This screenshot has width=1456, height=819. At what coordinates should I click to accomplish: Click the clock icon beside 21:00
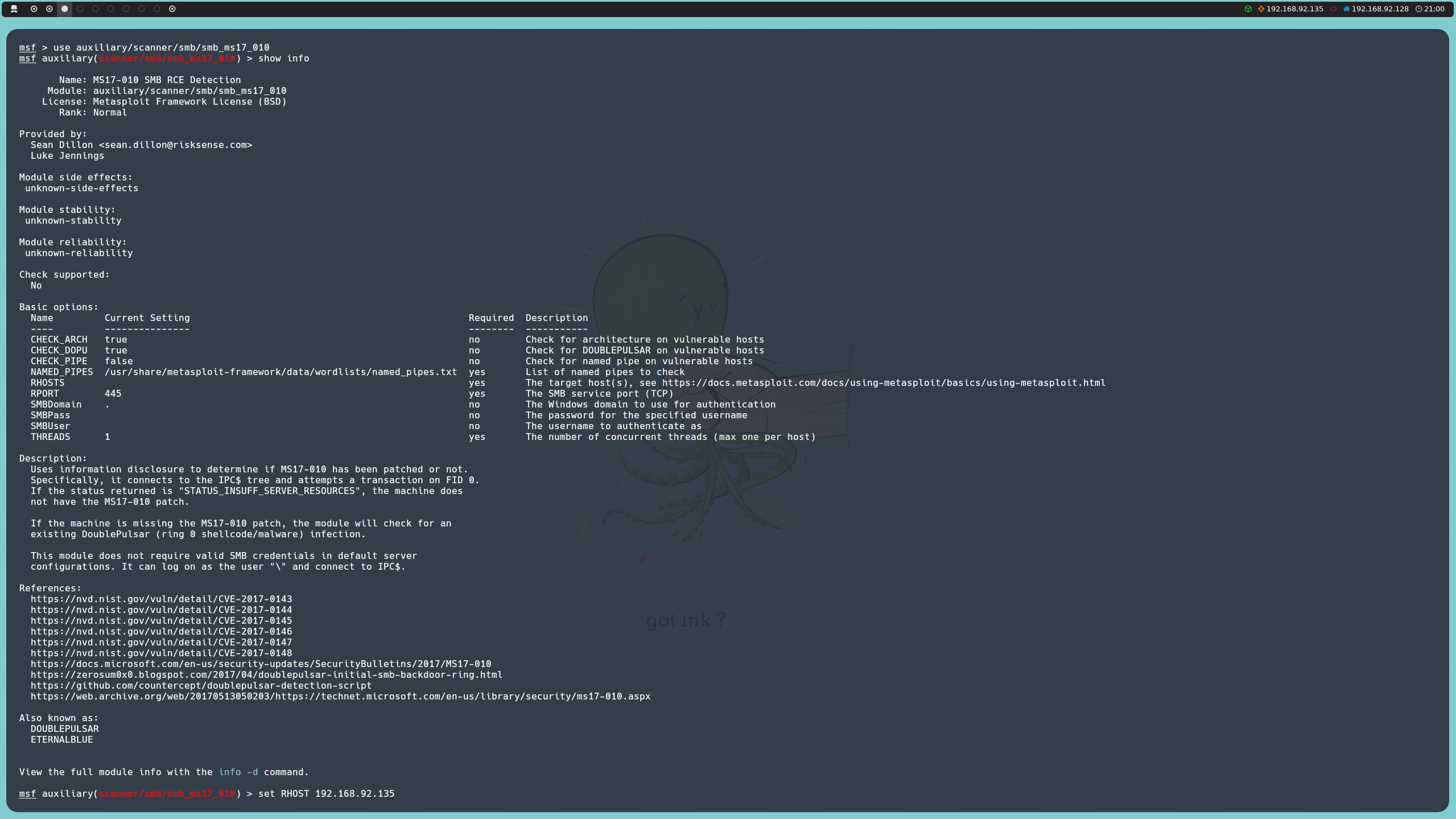1418,9
